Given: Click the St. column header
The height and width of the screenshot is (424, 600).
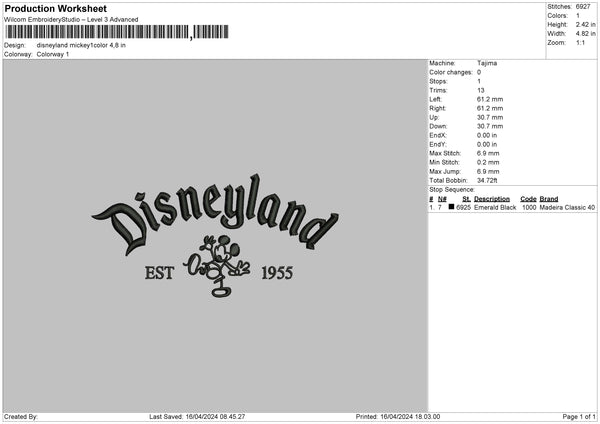Looking at the screenshot, I should 466,199.
